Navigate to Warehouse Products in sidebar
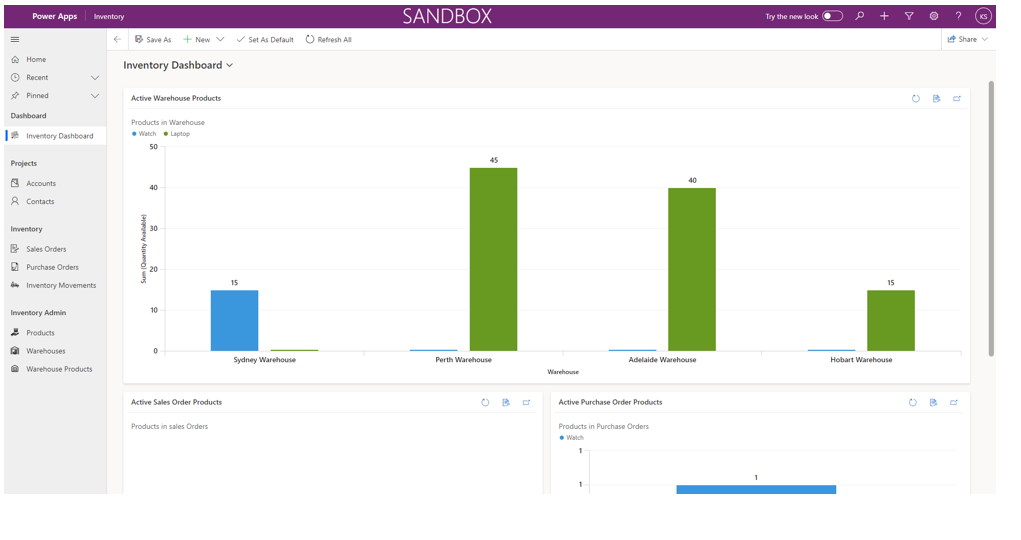 [59, 369]
